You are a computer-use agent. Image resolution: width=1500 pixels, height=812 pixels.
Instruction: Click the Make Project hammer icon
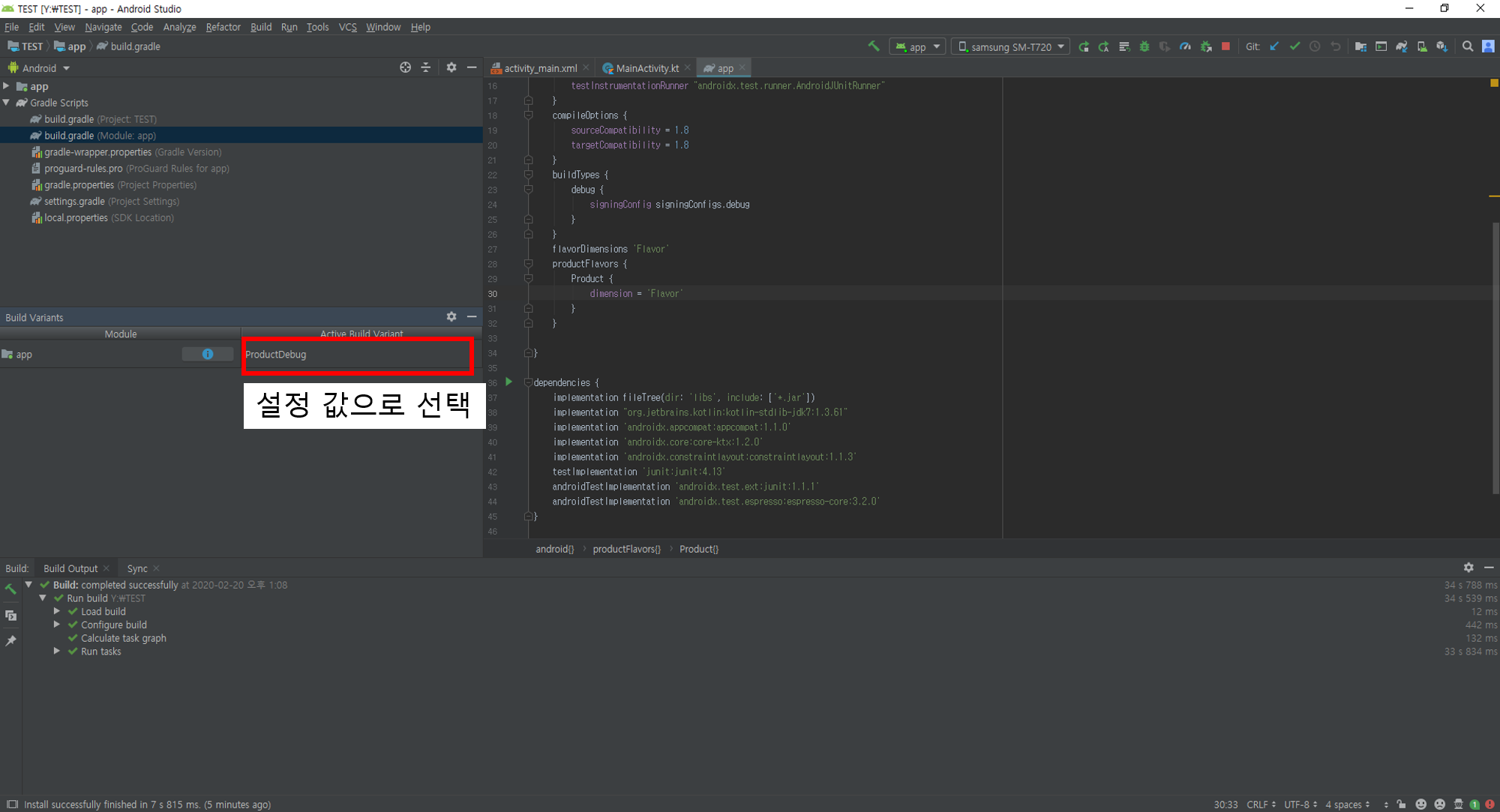(x=873, y=46)
